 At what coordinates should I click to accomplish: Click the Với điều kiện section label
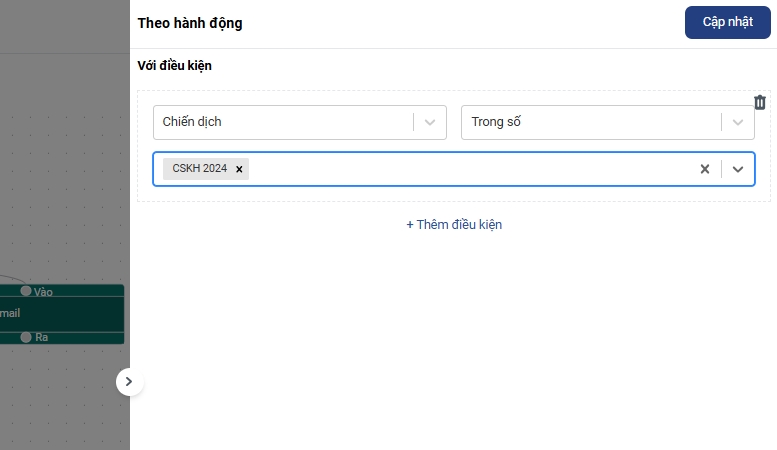pos(175,66)
